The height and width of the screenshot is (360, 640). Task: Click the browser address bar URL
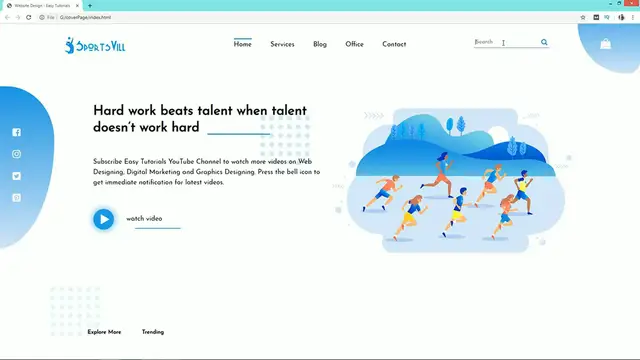85,17
